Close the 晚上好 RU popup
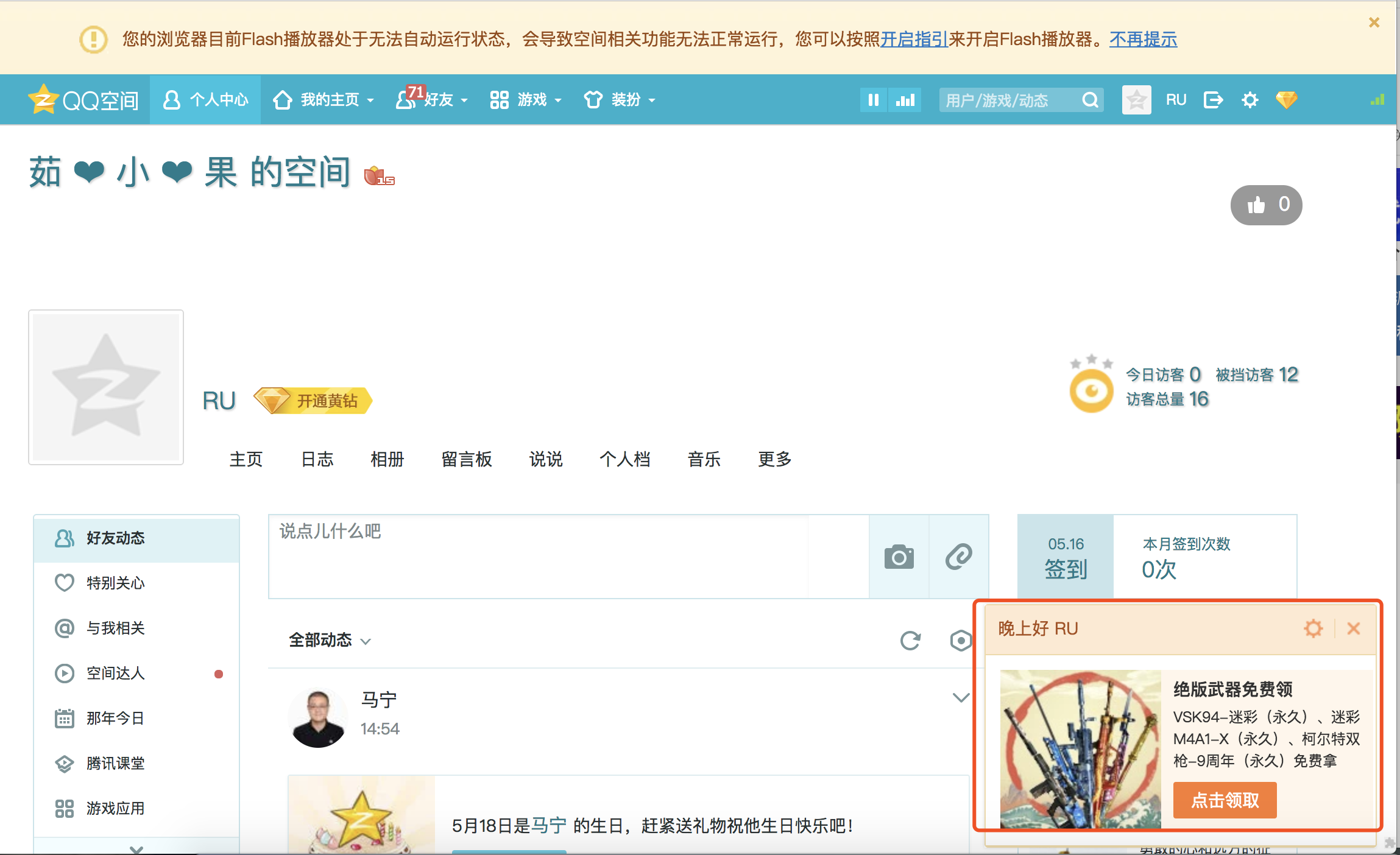The image size is (1400, 855). 1353,628
